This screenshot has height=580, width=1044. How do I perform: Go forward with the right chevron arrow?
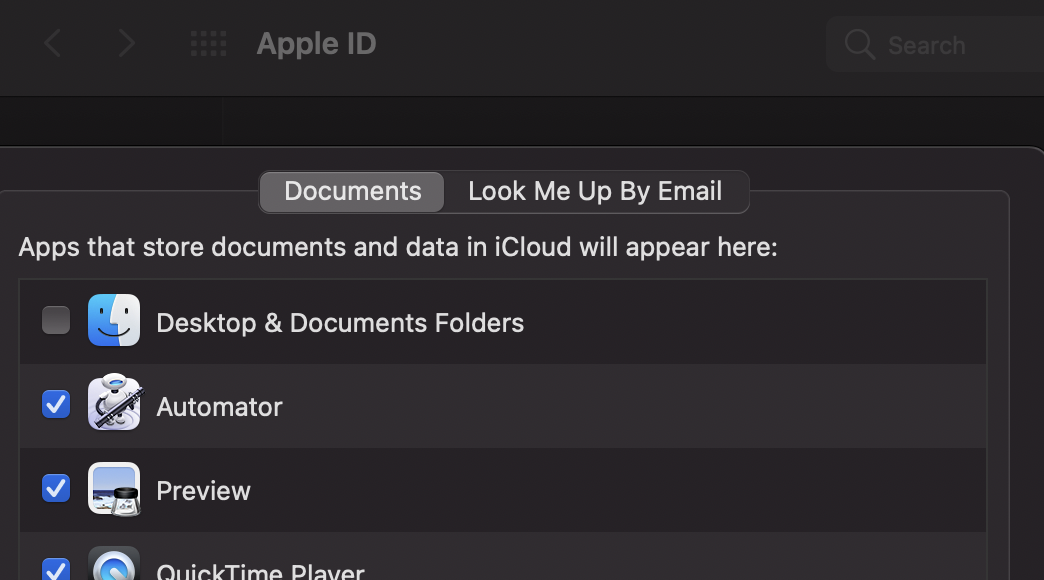(x=127, y=43)
